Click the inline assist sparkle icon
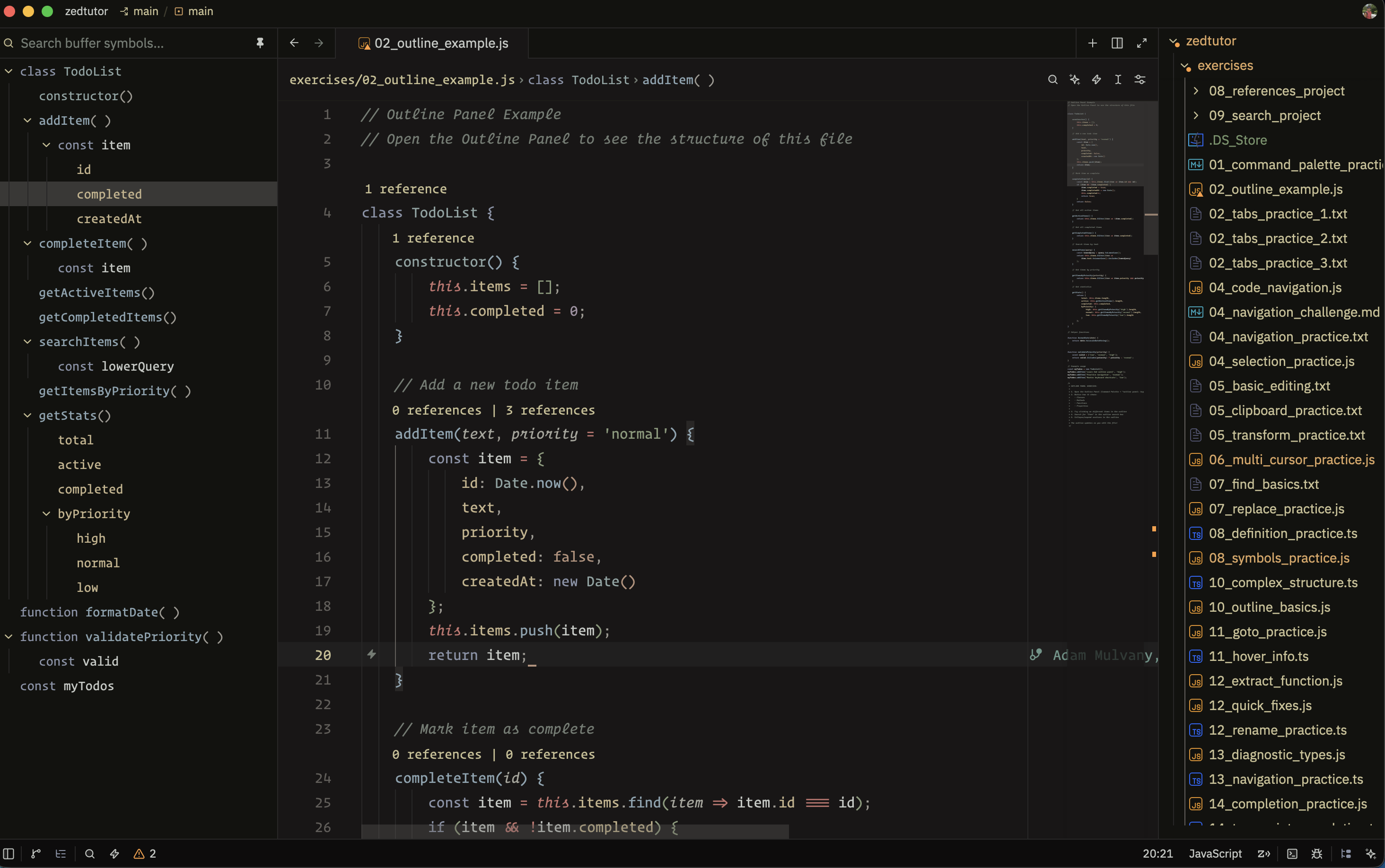Image resolution: width=1385 pixels, height=868 pixels. tap(1074, 80)
